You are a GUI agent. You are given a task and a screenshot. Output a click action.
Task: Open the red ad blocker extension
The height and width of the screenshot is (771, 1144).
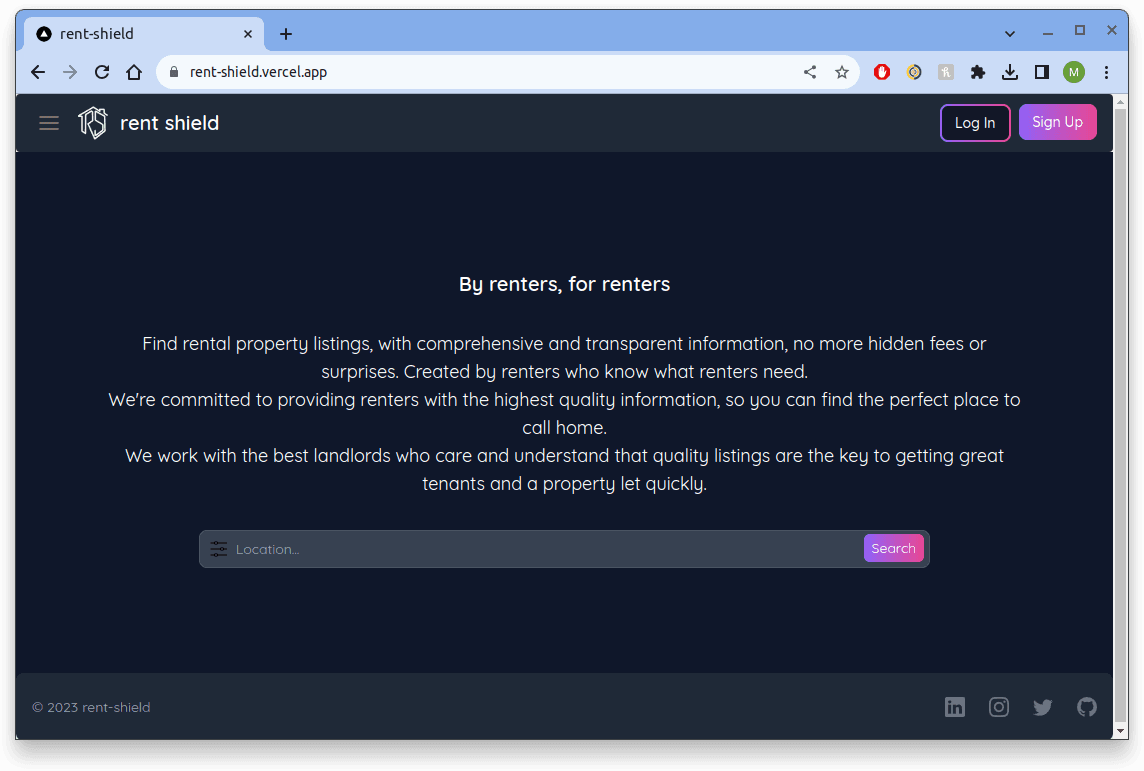pos(881,71)
